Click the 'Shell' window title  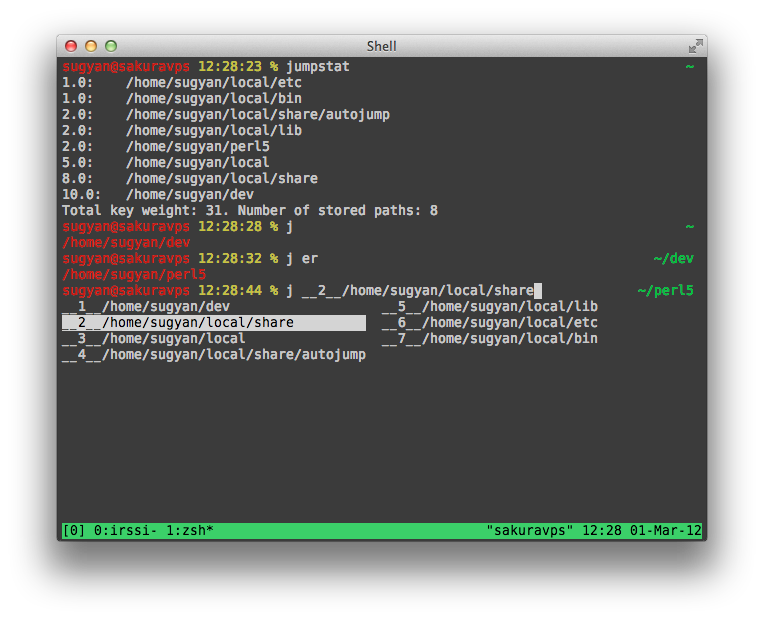pos(382,46)
